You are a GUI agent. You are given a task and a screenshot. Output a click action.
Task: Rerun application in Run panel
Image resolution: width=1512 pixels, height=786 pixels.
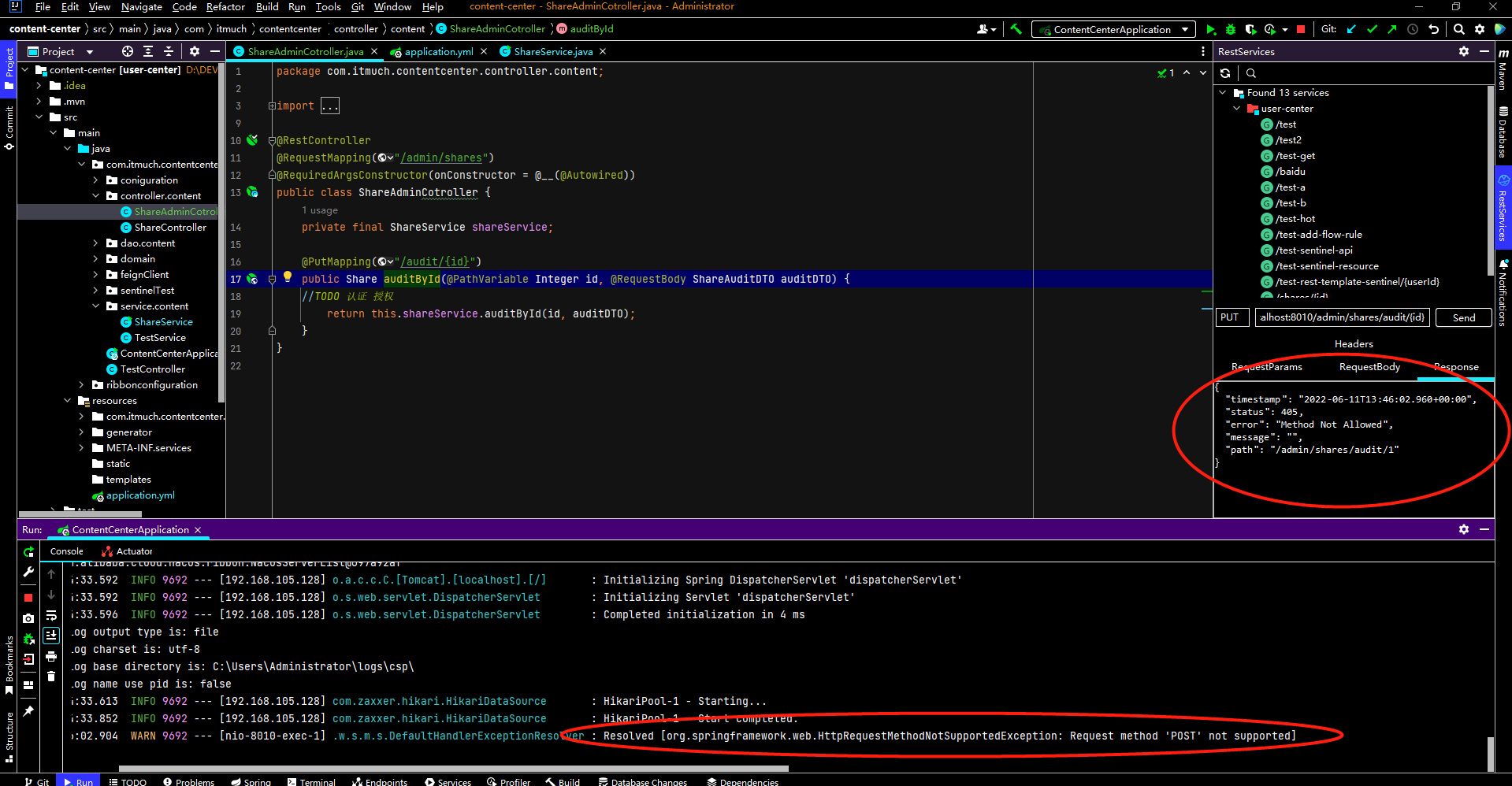[x=28, y=552]
